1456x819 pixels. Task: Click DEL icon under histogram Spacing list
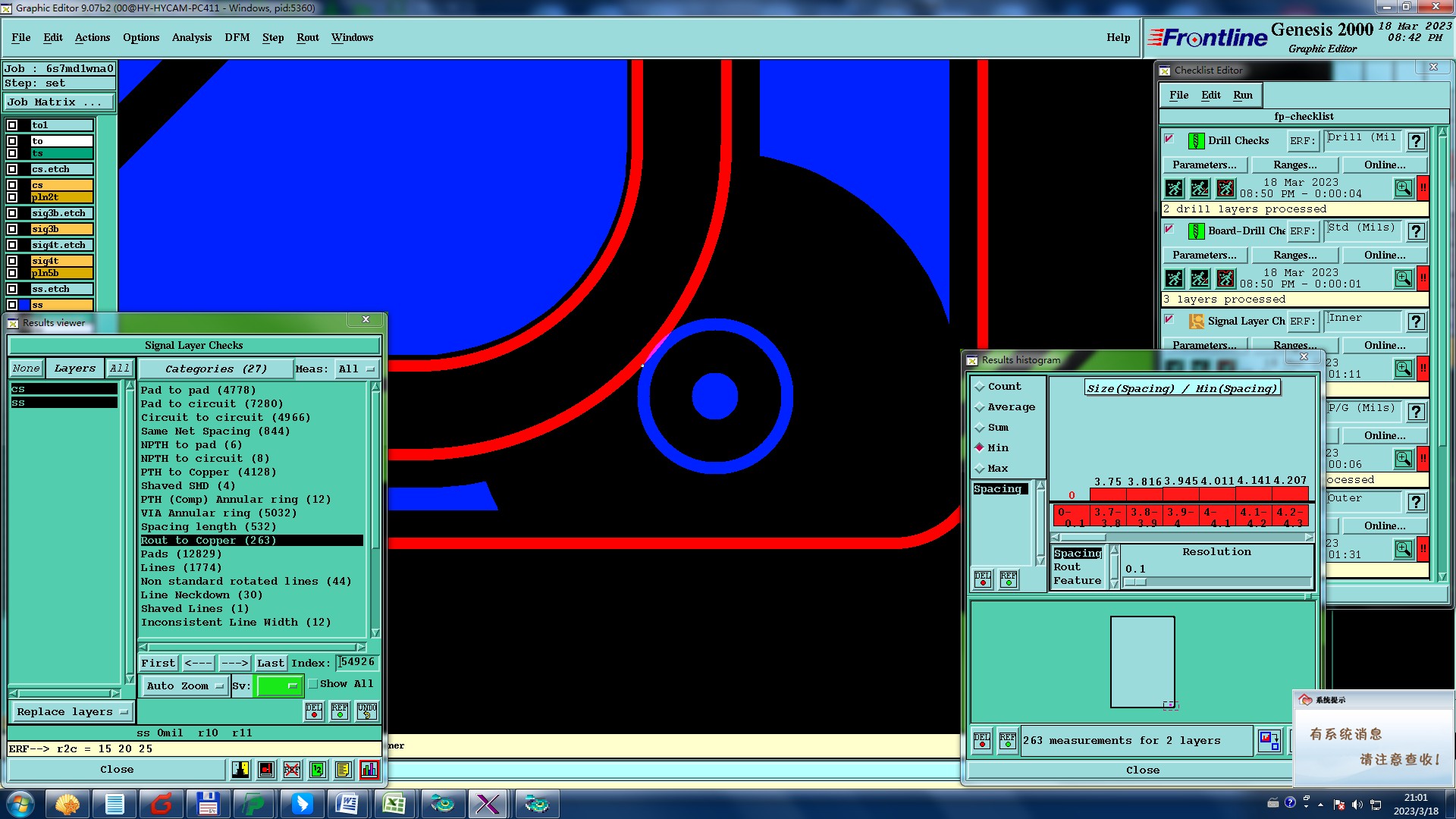point(983,579)
